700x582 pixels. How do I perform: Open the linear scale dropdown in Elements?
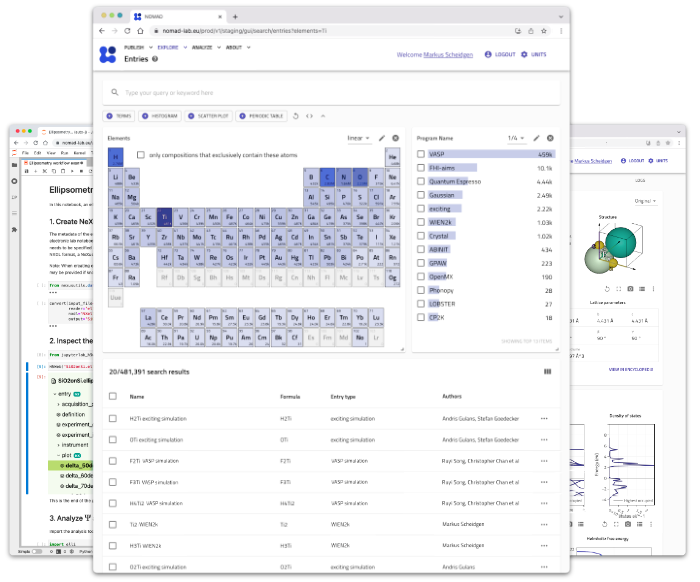tap(358, 138)
